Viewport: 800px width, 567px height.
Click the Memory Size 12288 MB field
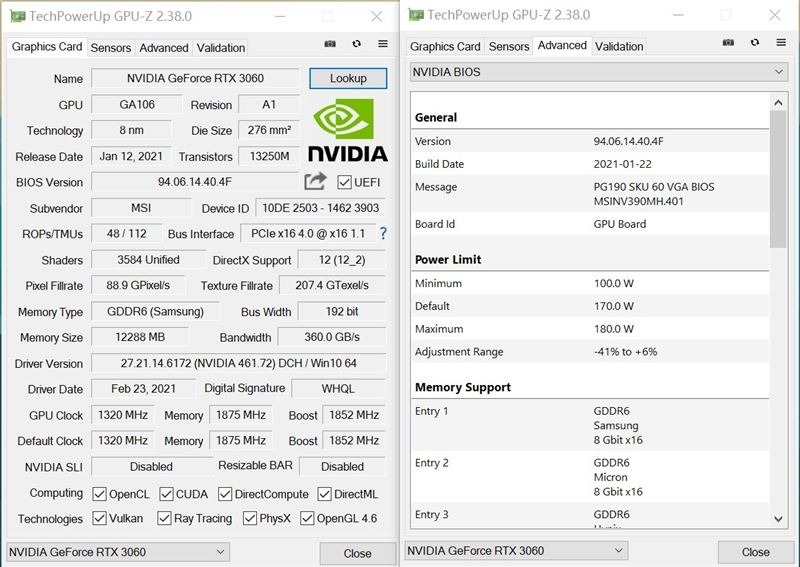(140, 337)
